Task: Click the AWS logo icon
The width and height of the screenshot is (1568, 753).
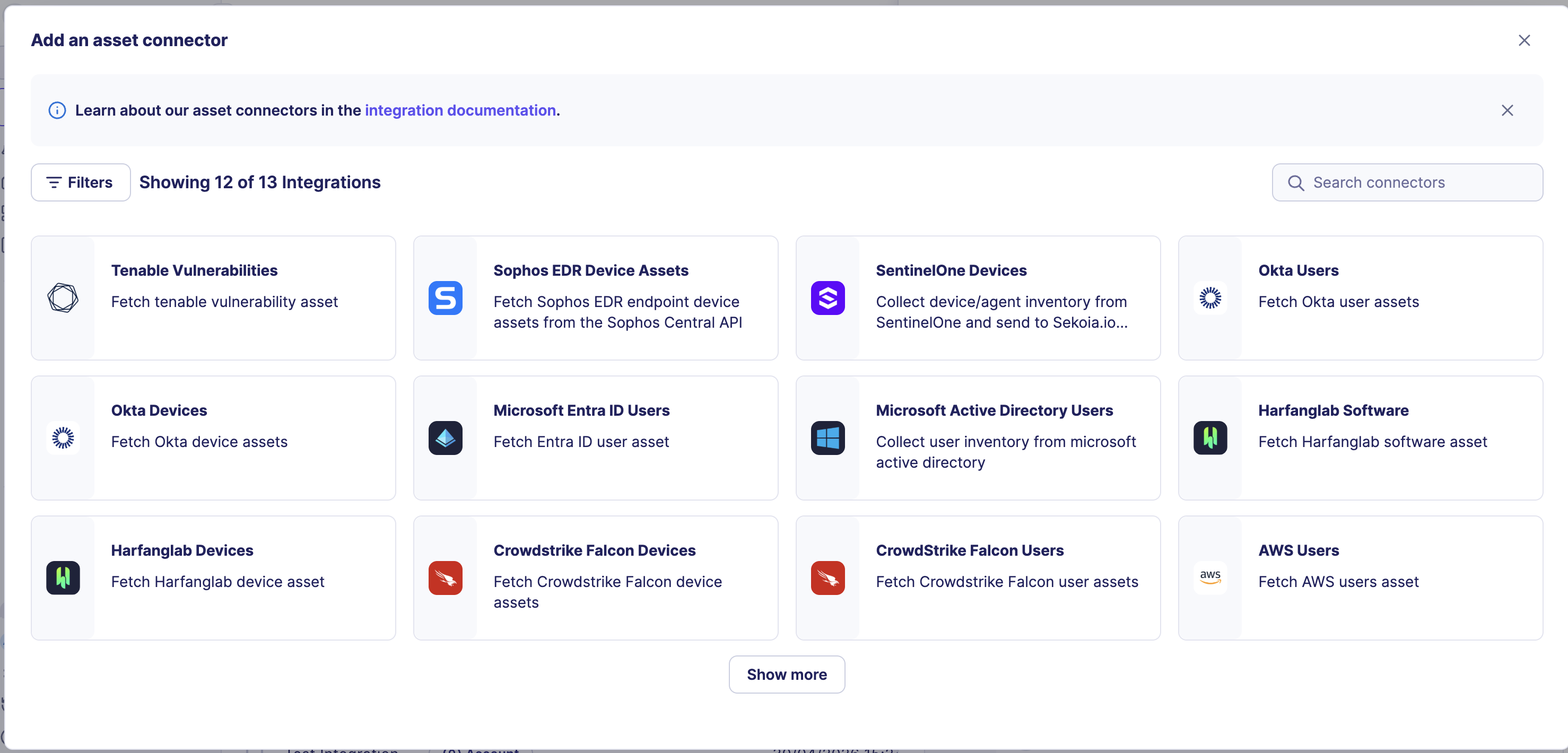Action: coord(1210,577)
